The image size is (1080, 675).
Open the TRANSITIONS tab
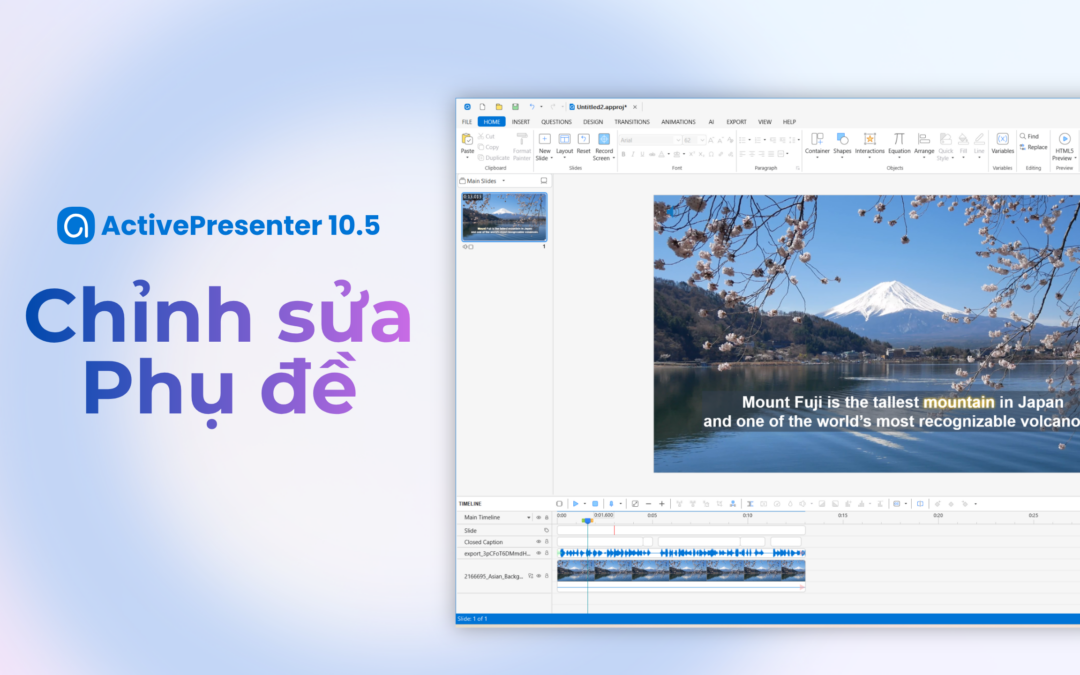click(632, 122)
